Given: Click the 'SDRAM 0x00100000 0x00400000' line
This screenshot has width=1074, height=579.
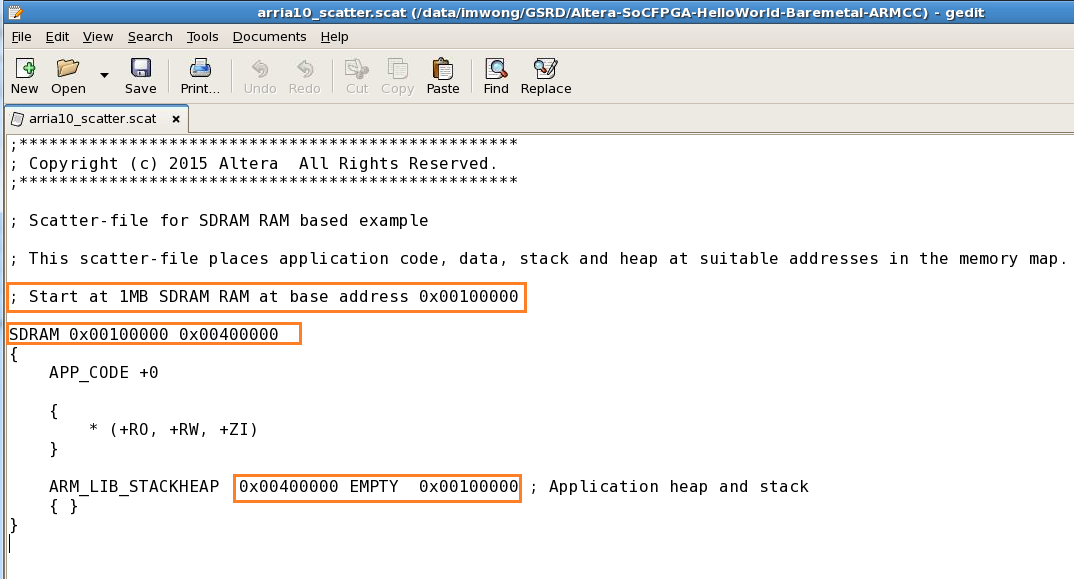Looking at the screenshot, I should 144,334.
